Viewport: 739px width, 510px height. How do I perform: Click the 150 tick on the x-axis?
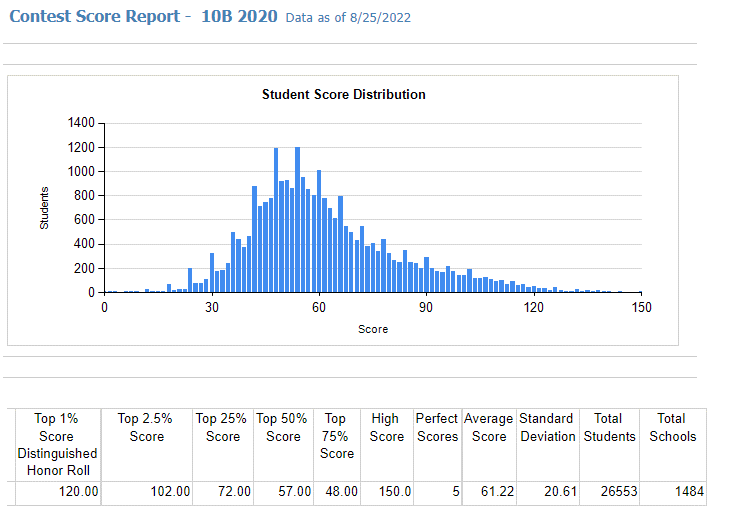pos(641,308)
